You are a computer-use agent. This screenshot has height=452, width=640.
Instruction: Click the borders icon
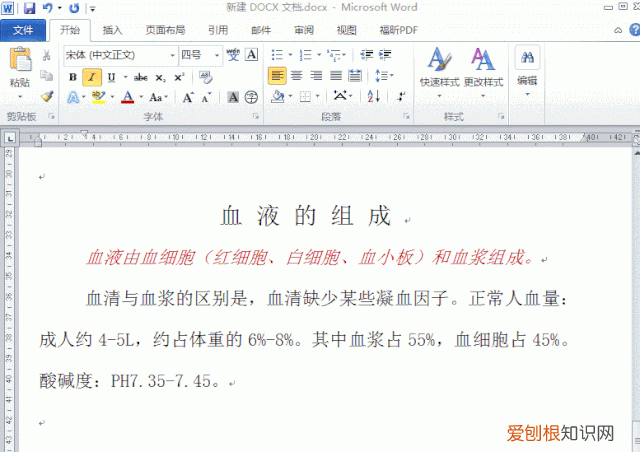[305, 97]
